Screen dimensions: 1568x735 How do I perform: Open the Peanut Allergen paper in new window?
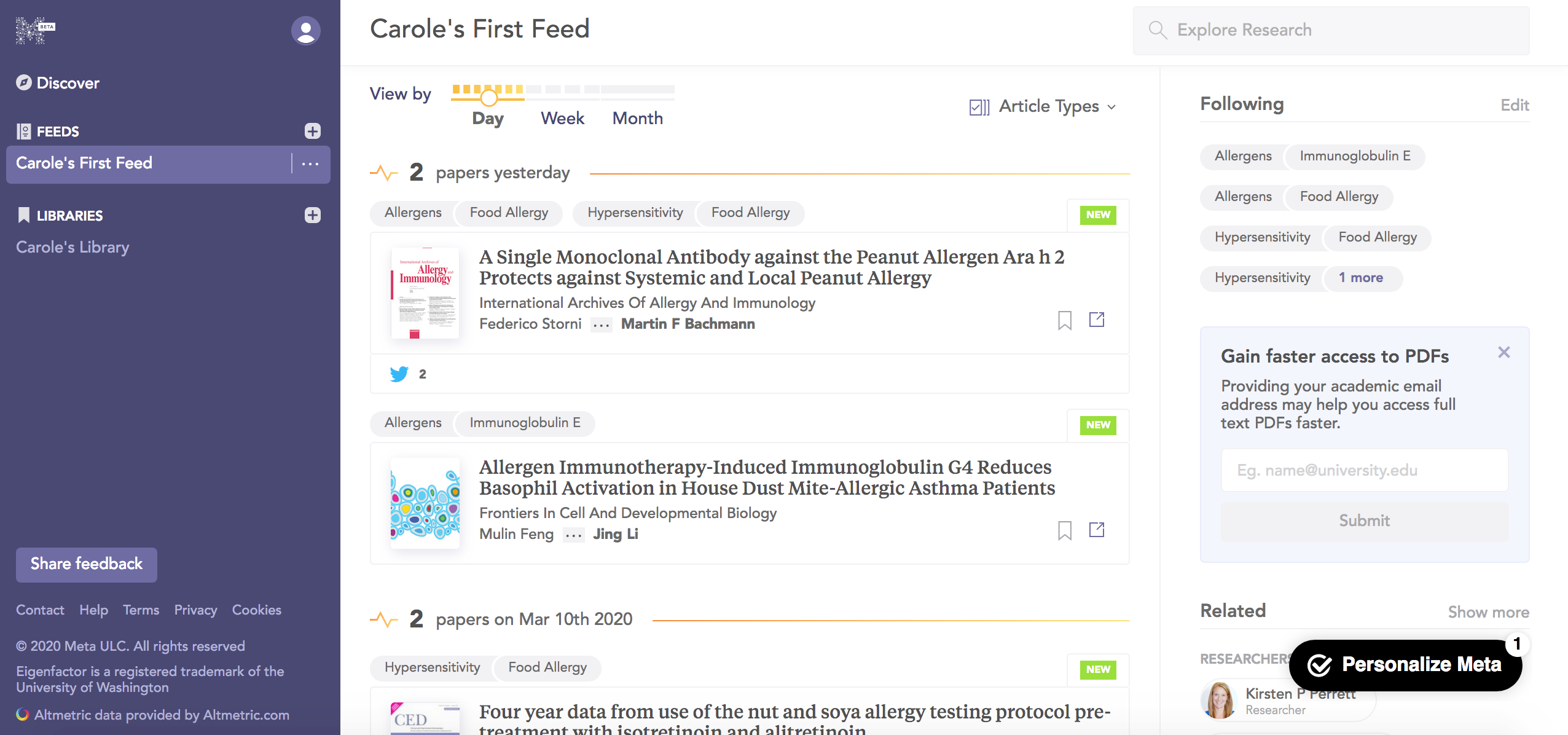(1097, 320)
